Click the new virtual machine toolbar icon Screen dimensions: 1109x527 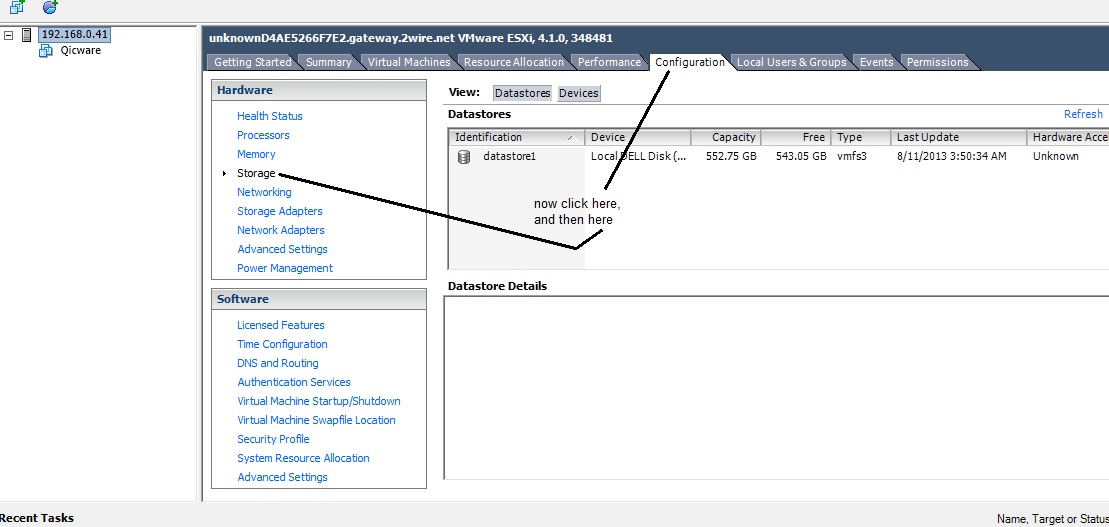[17, 6]
